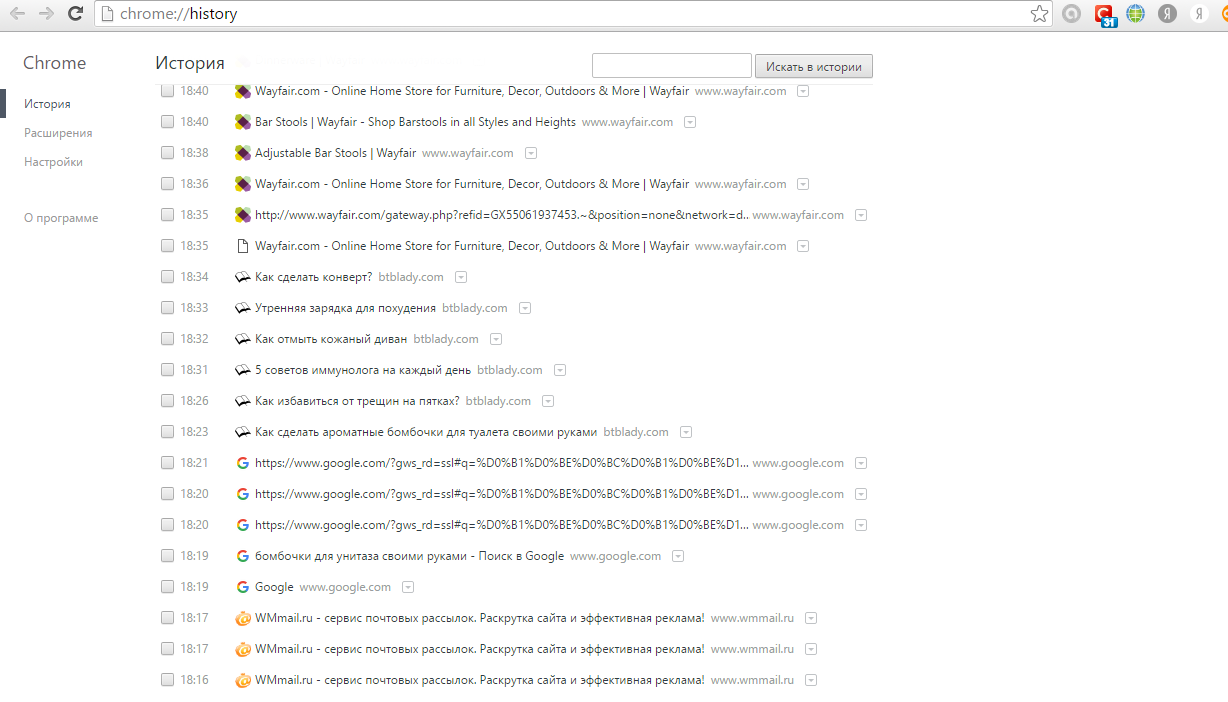Select checkbox for the 18:26 трещин на пятках entry
Image resolution: width=1228 pixels, height=702 pixels.
(167, 401)
